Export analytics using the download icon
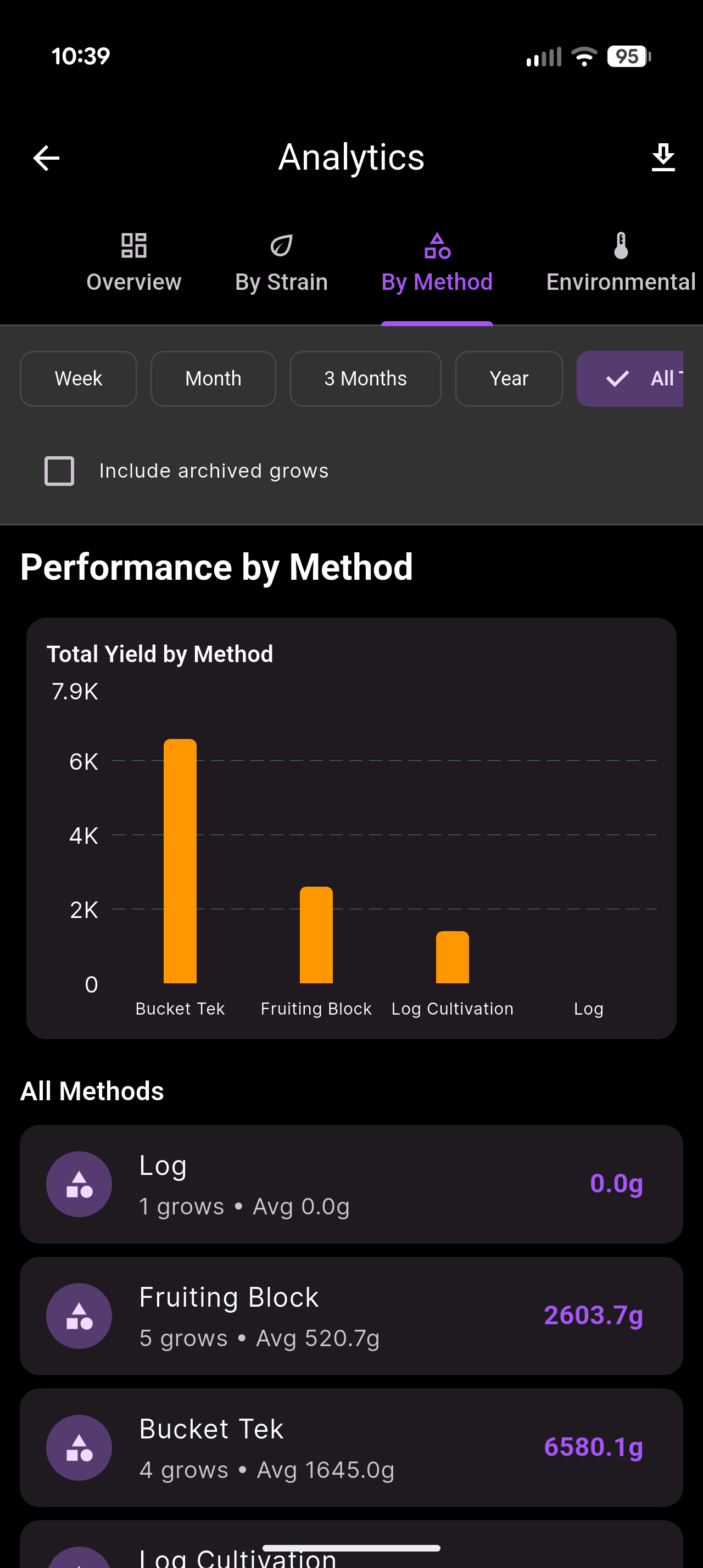The image size is (703, 1568). 663,156
